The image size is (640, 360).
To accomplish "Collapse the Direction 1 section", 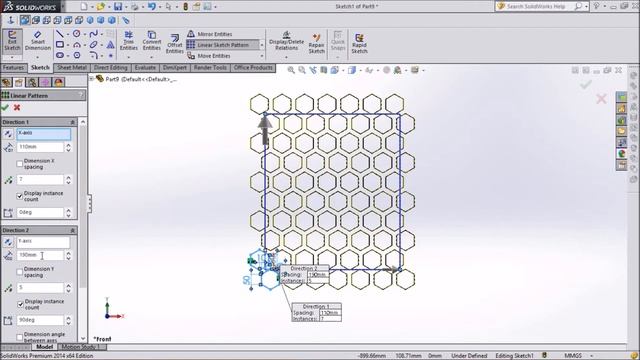I will tap(72, 122).
